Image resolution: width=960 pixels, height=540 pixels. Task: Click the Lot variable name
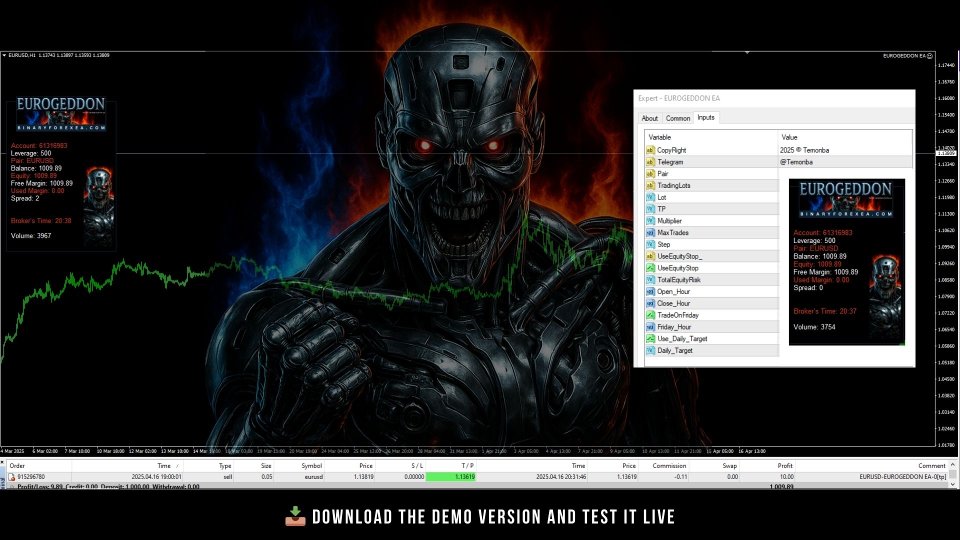[x=662, y=197]
